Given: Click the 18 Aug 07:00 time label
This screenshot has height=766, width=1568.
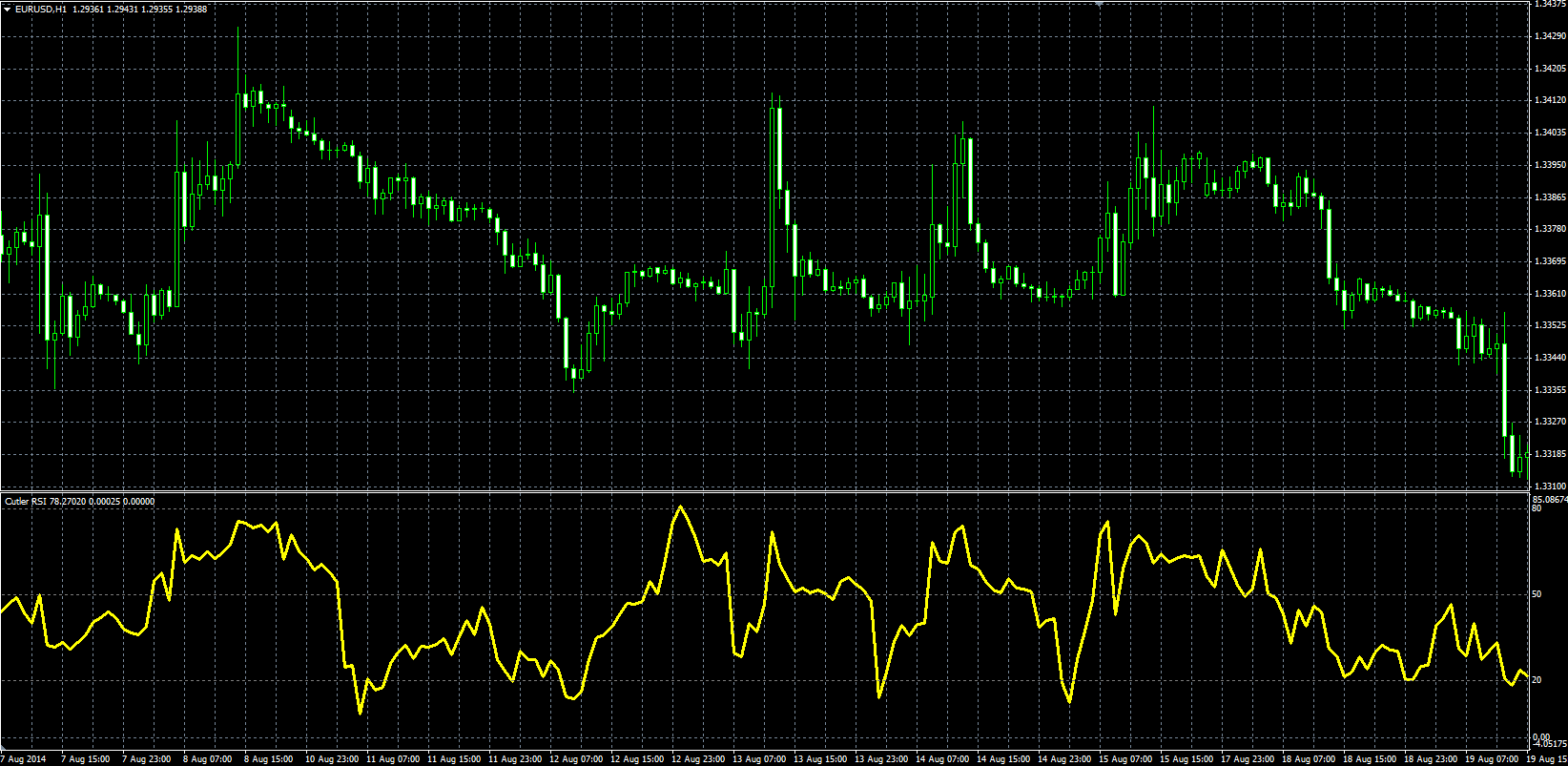Looking at the screenshot, I should [1309, 759].
